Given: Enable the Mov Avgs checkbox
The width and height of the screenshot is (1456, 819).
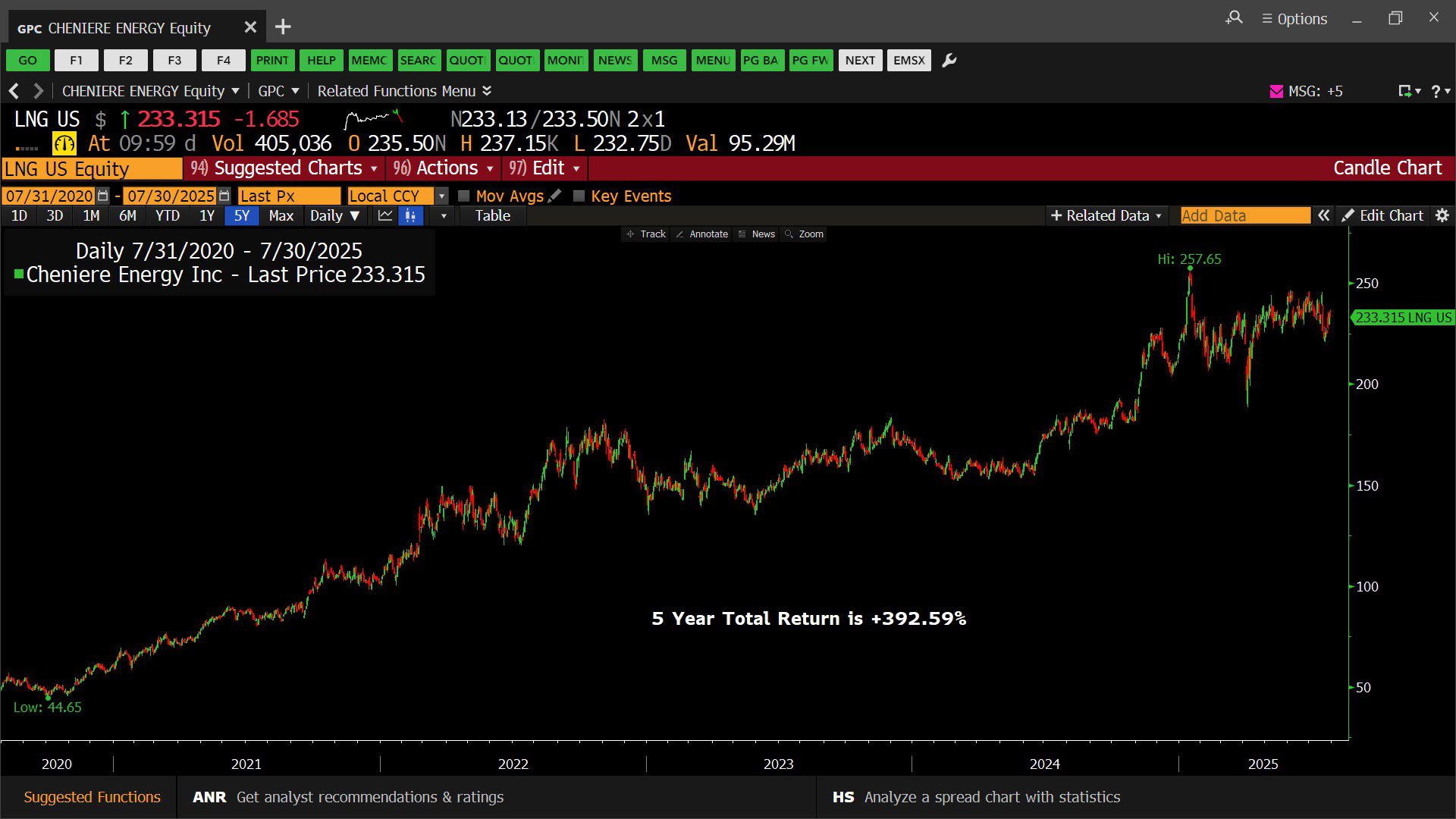Looking at the screenshot, I should [x=464, y=196].
